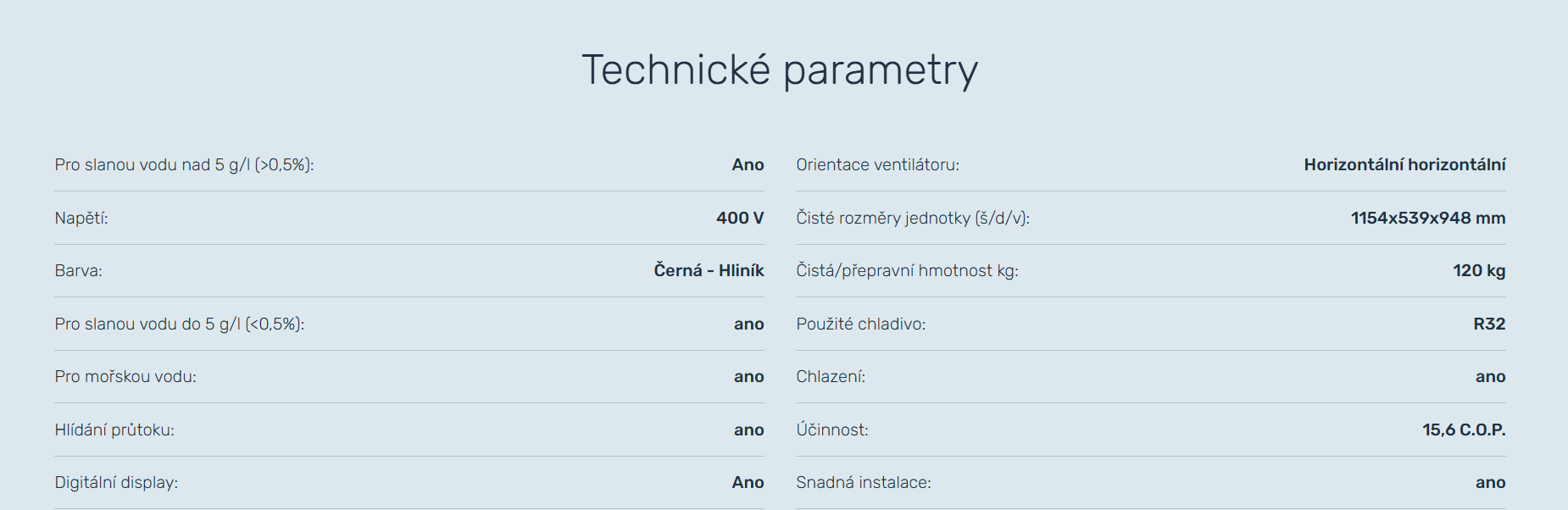Screen dimensions: 1568x510
Task: Select the "Chlazení:" parameter label
Action: [x=831, y=377]
